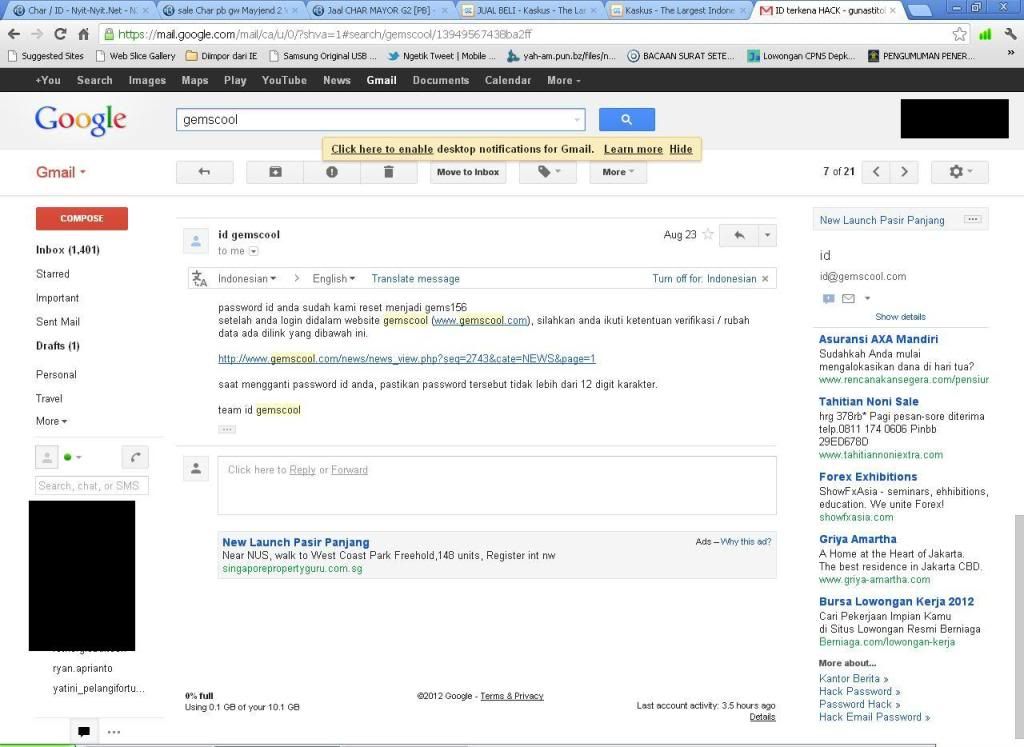Bookmark page with the star icon
Viewport: 1024px width, 747px height.
point(959,34)
